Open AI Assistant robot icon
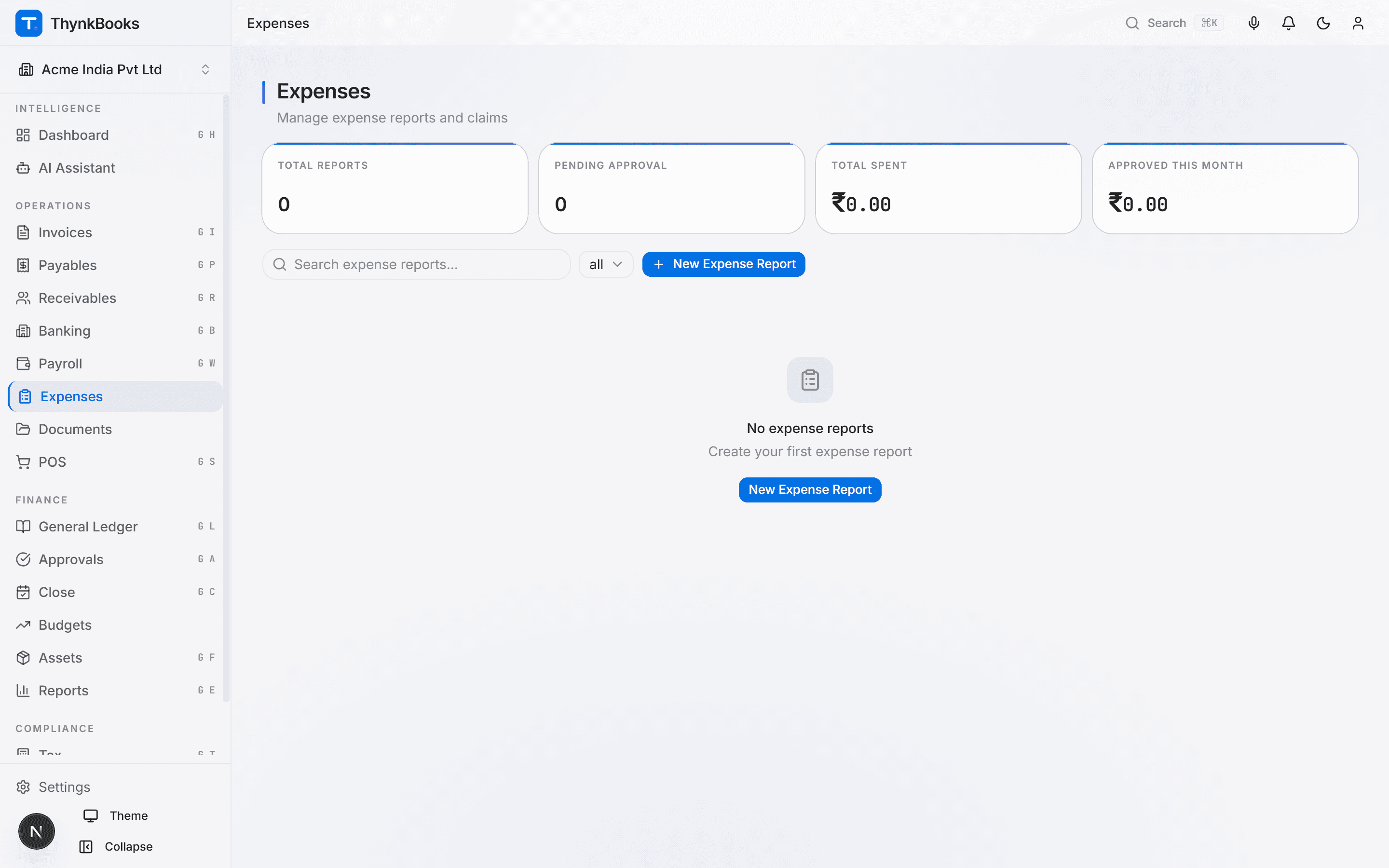Viewport: 1389px width, 868px height. (x=23, y=168)
